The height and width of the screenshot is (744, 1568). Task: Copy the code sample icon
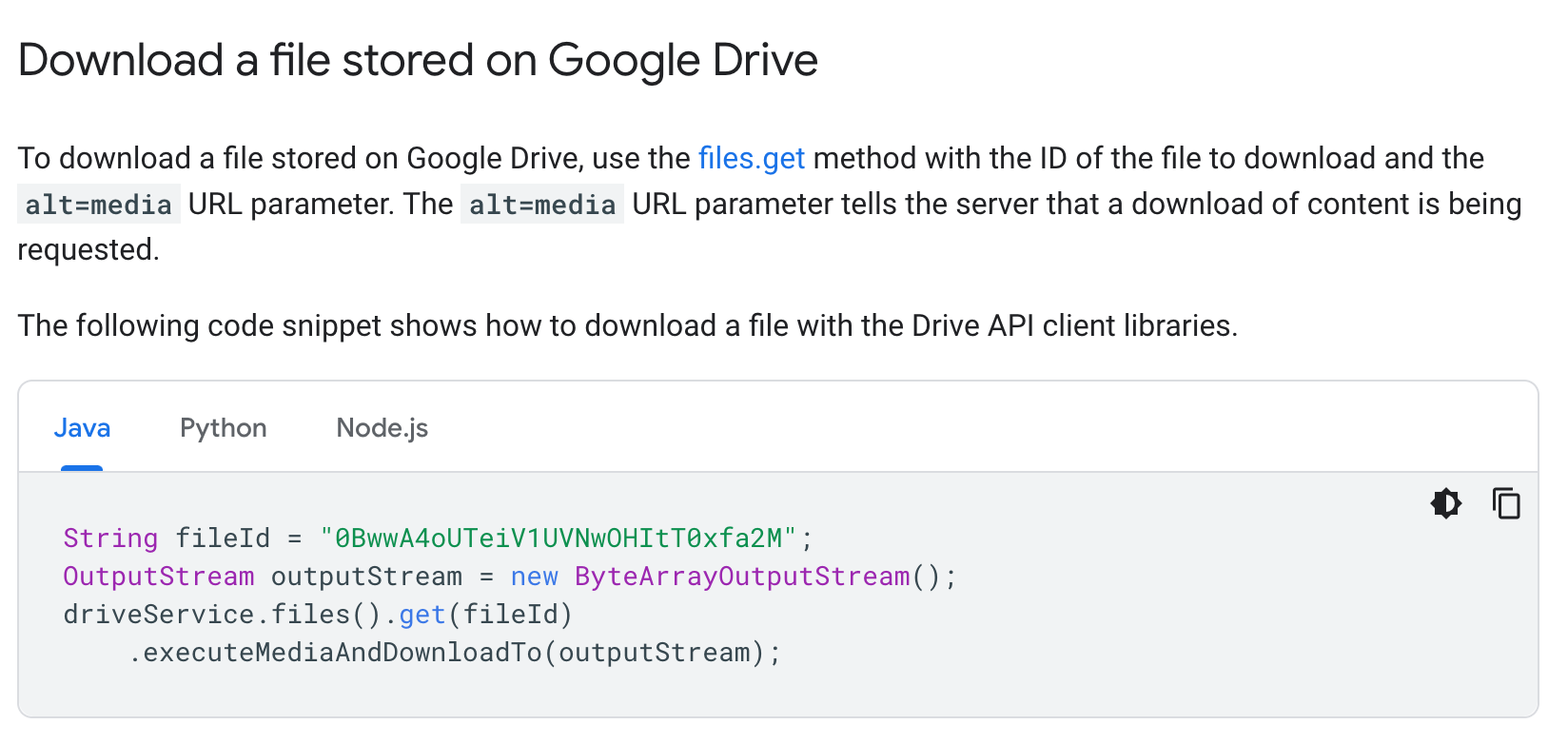pos(1506,502)
